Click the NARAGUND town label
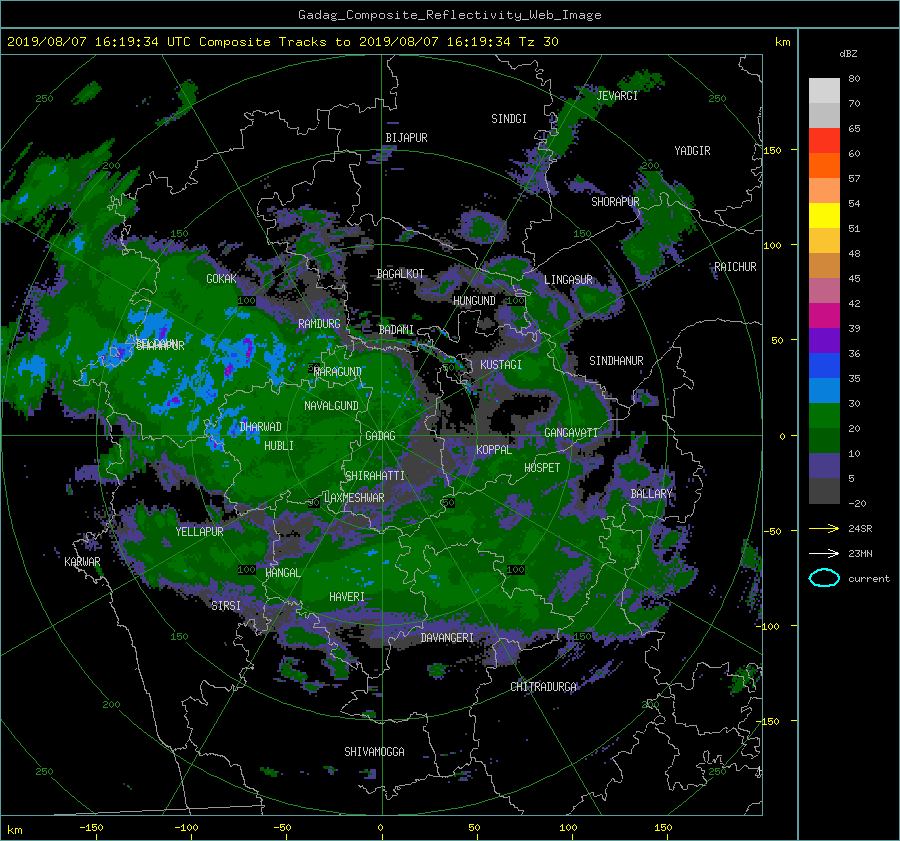This screenshot has width=900, height=841. tap(338, 372)
